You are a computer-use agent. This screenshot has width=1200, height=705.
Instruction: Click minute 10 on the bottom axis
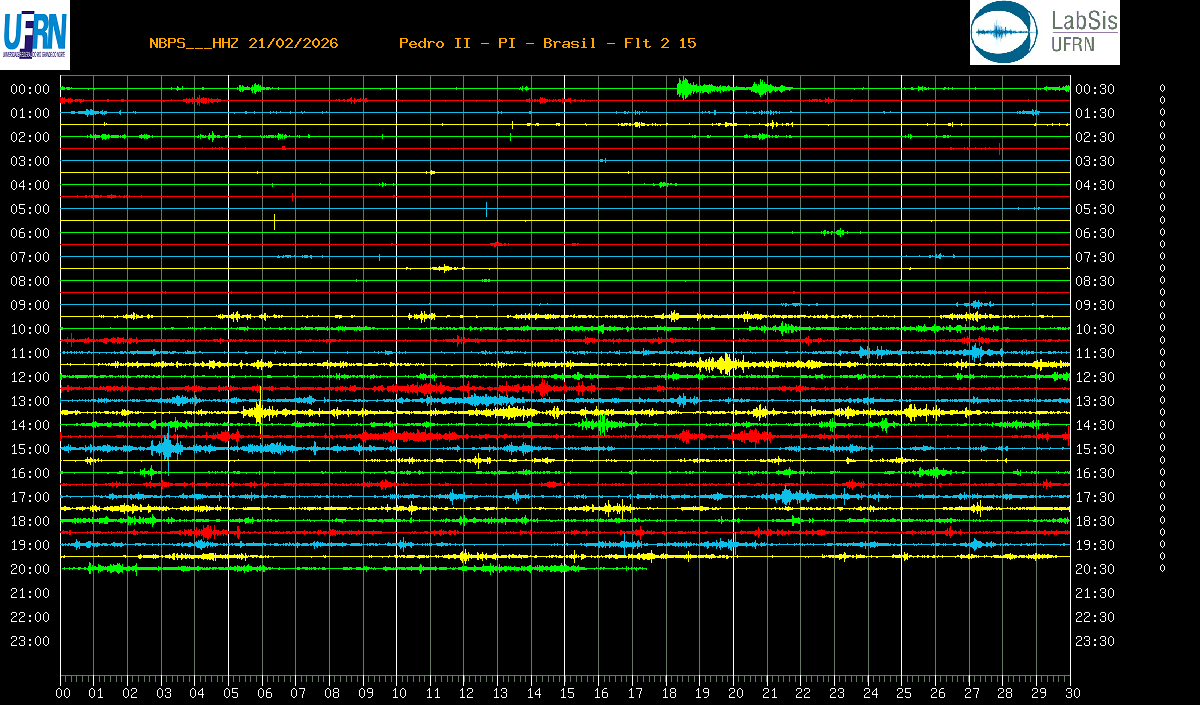pos(398,693)
